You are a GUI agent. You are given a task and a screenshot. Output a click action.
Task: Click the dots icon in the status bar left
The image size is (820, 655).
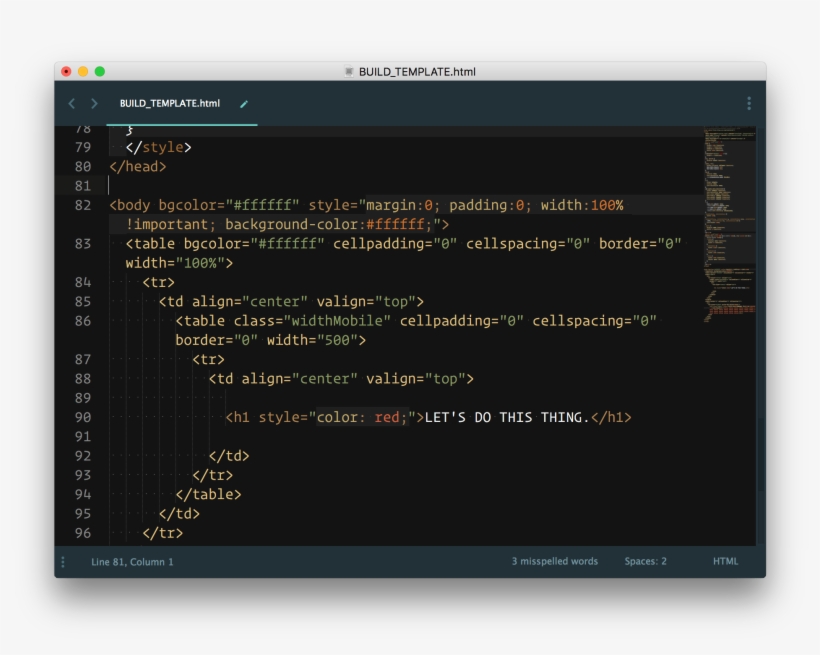[x=63, y=561]
